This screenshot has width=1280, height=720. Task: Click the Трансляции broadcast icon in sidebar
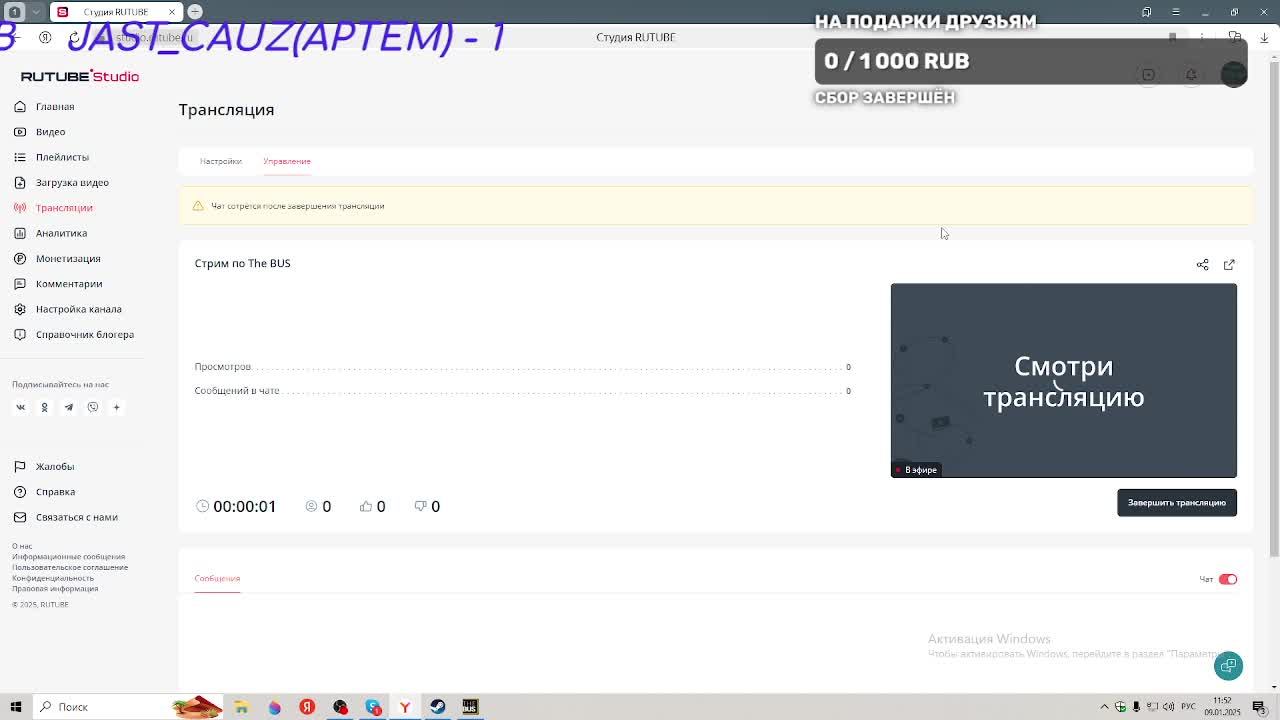coord(19,208)
